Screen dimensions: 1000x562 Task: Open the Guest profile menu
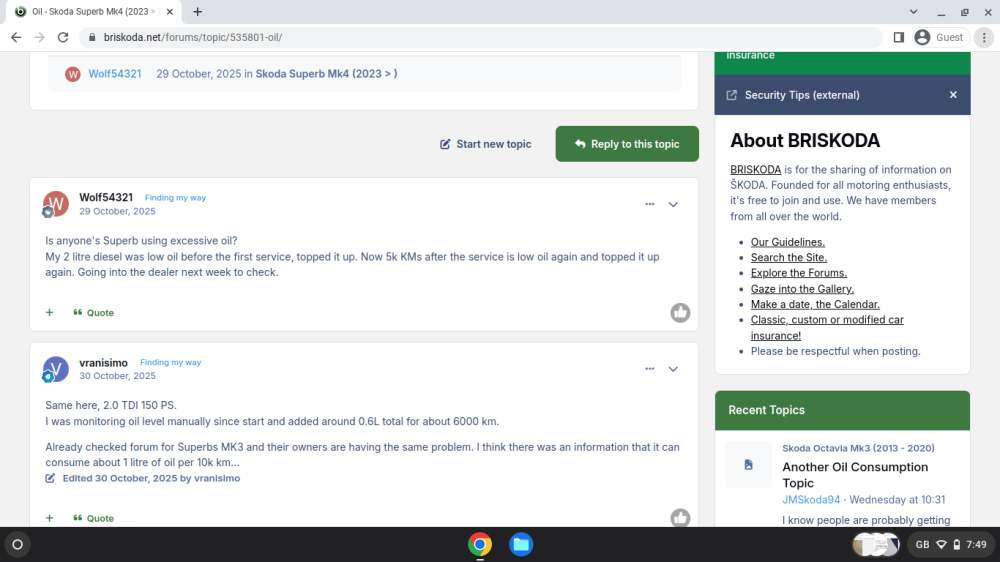(939, 37)
